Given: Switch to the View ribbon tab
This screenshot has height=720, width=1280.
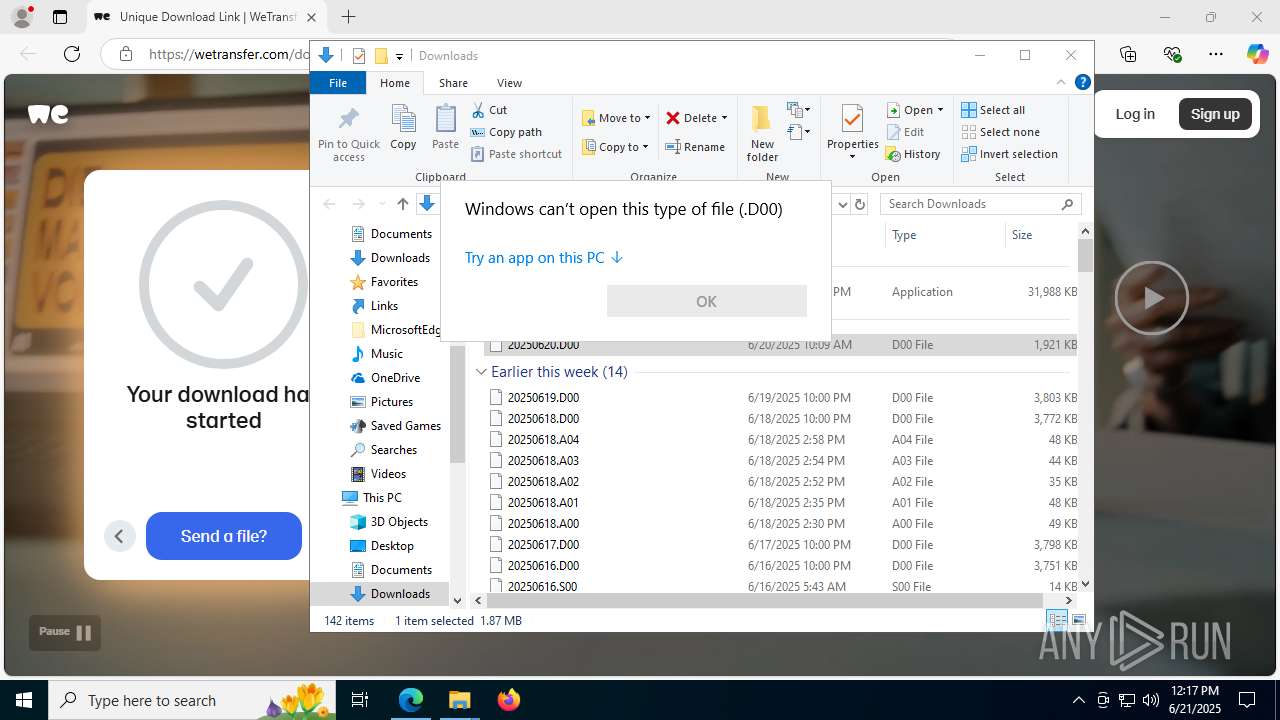Looking at the screenshot, I should pos(509,83).
